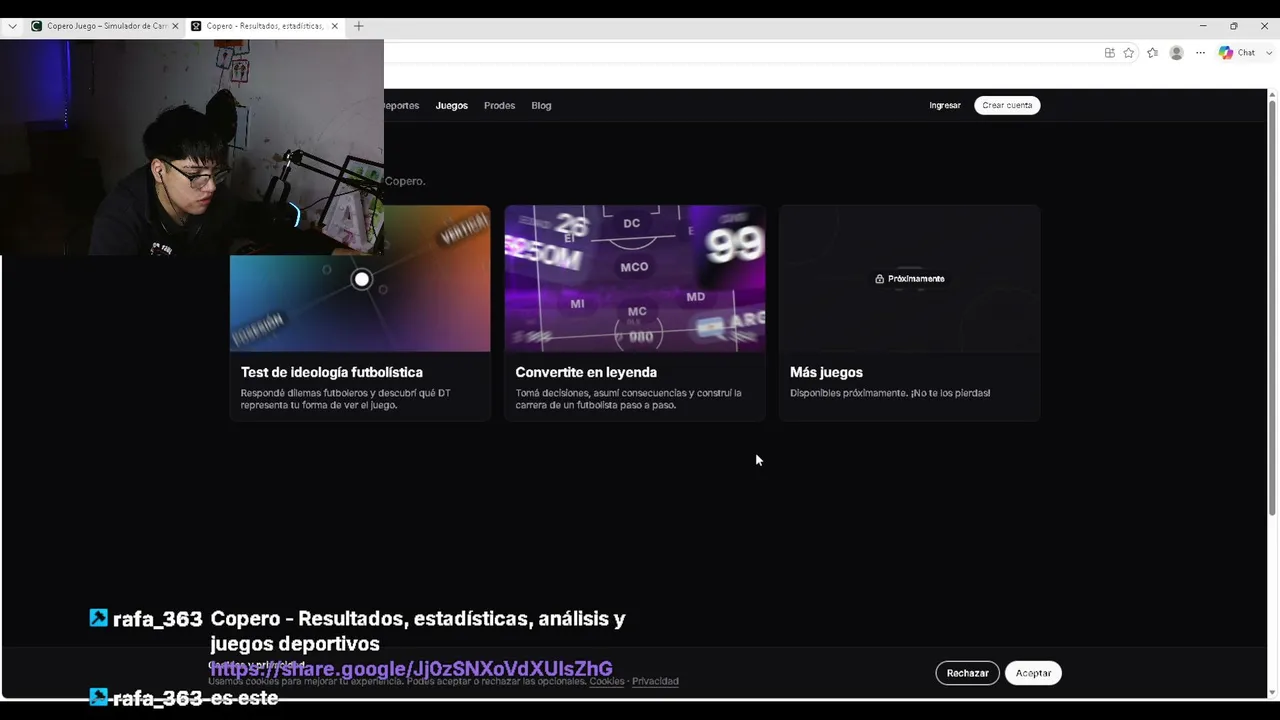Open the Prodes navigation item

[x=499, y=105]
